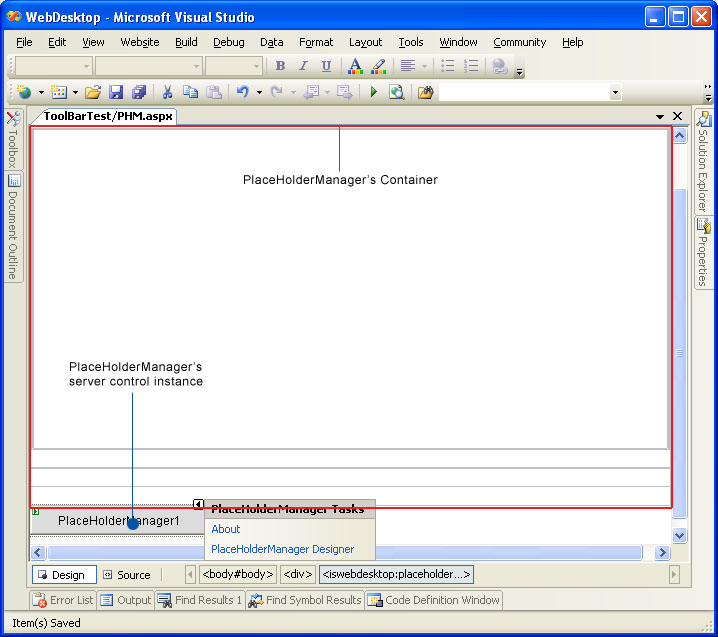Toggle Underline formatting button
The image size is (718, 637).
pos(326,66)
